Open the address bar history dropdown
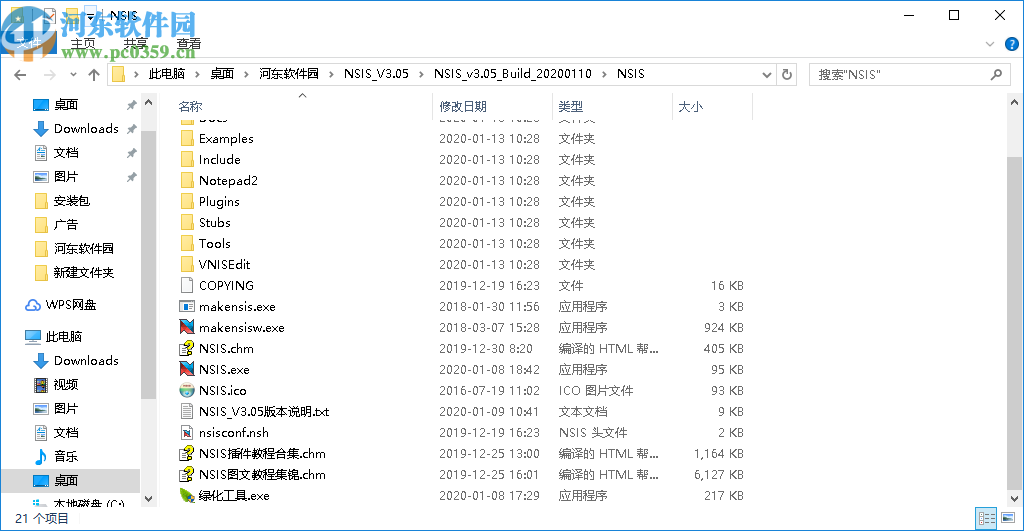This screenshot has height=531, width=1024. click(x=767, y=74)
